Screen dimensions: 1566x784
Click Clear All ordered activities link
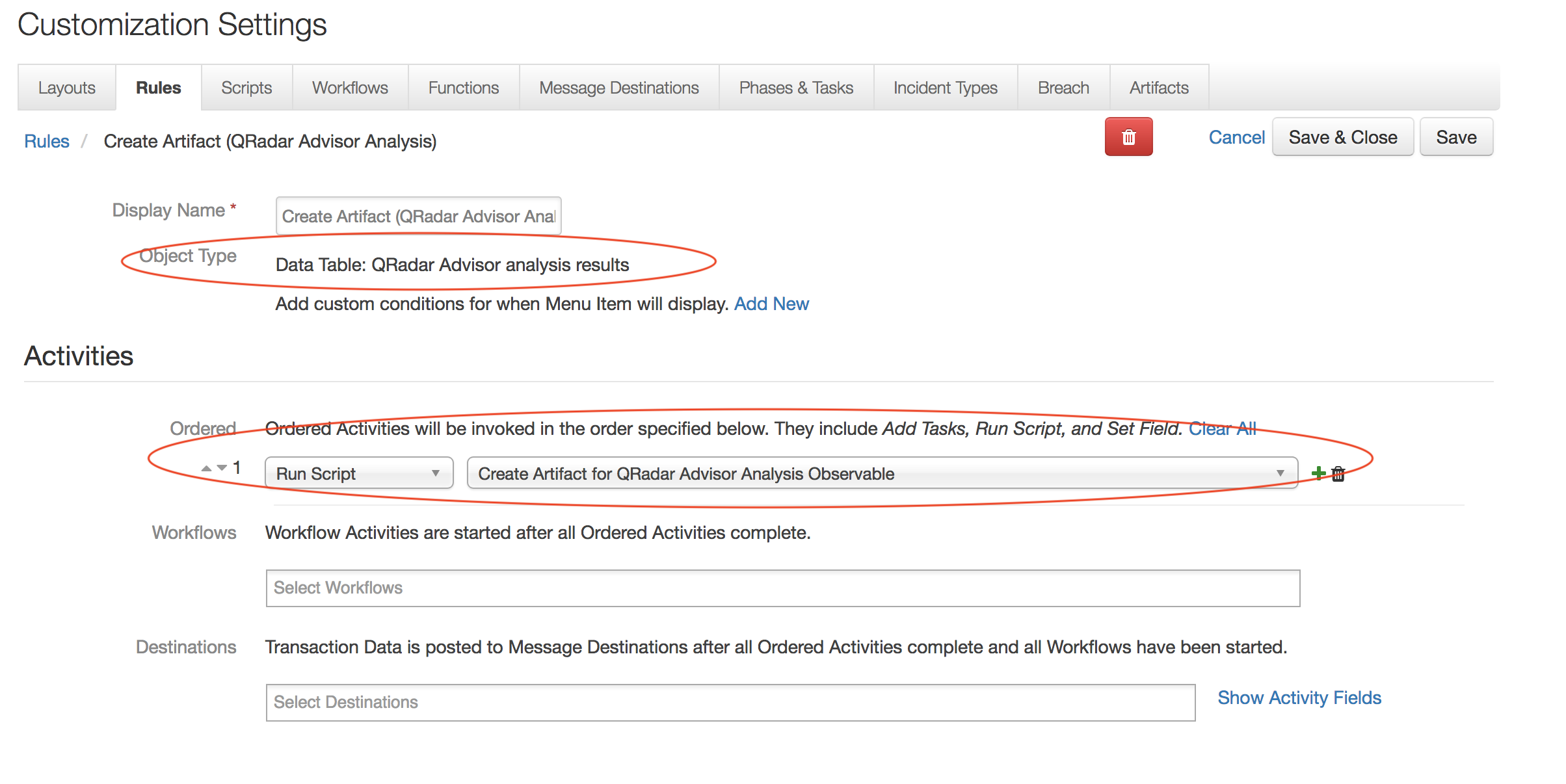coord(1222,428)
